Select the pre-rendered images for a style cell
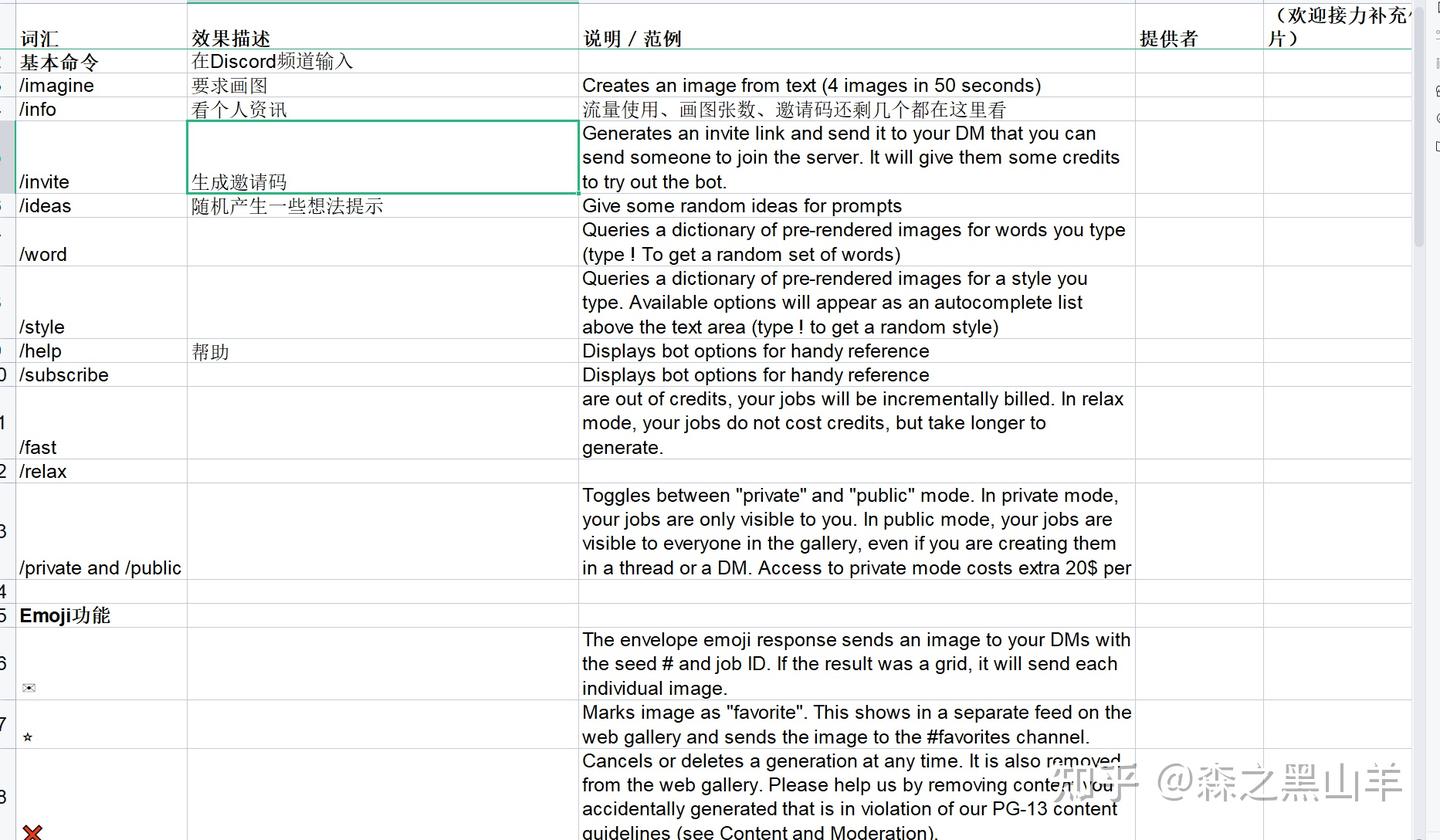The height and width of the screenshot is (840, 1440). tap(857, 303)
